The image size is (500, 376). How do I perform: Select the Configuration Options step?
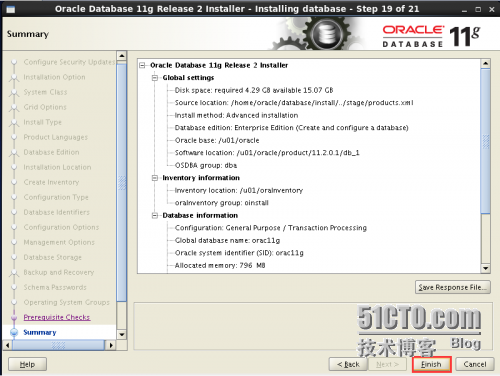coord(61,227)
